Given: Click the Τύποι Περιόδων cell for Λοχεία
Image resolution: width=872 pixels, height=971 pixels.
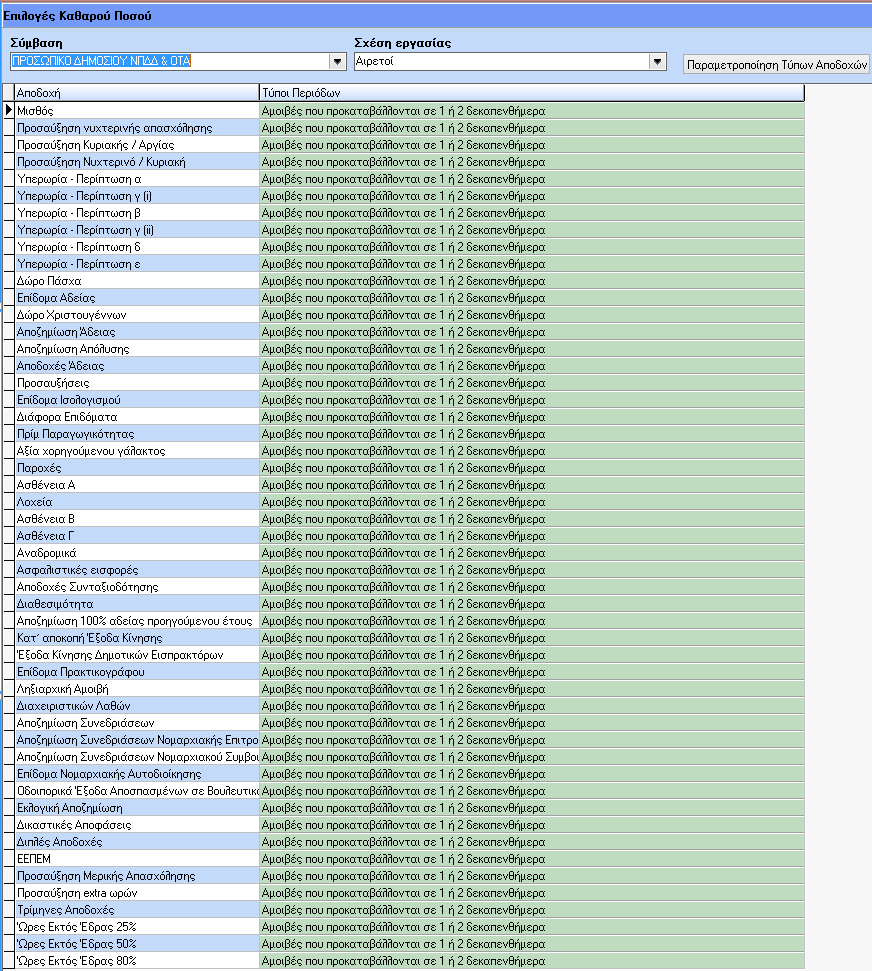Looking at the screenshot, I should click(x=532, y=502).
